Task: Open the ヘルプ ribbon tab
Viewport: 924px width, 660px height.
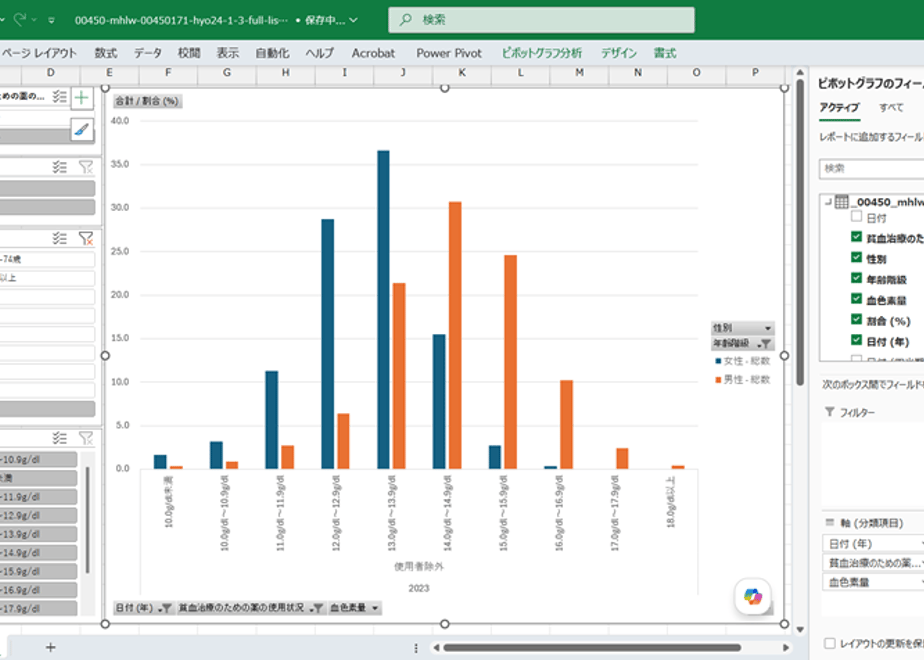Action: (x=320, y=53)
